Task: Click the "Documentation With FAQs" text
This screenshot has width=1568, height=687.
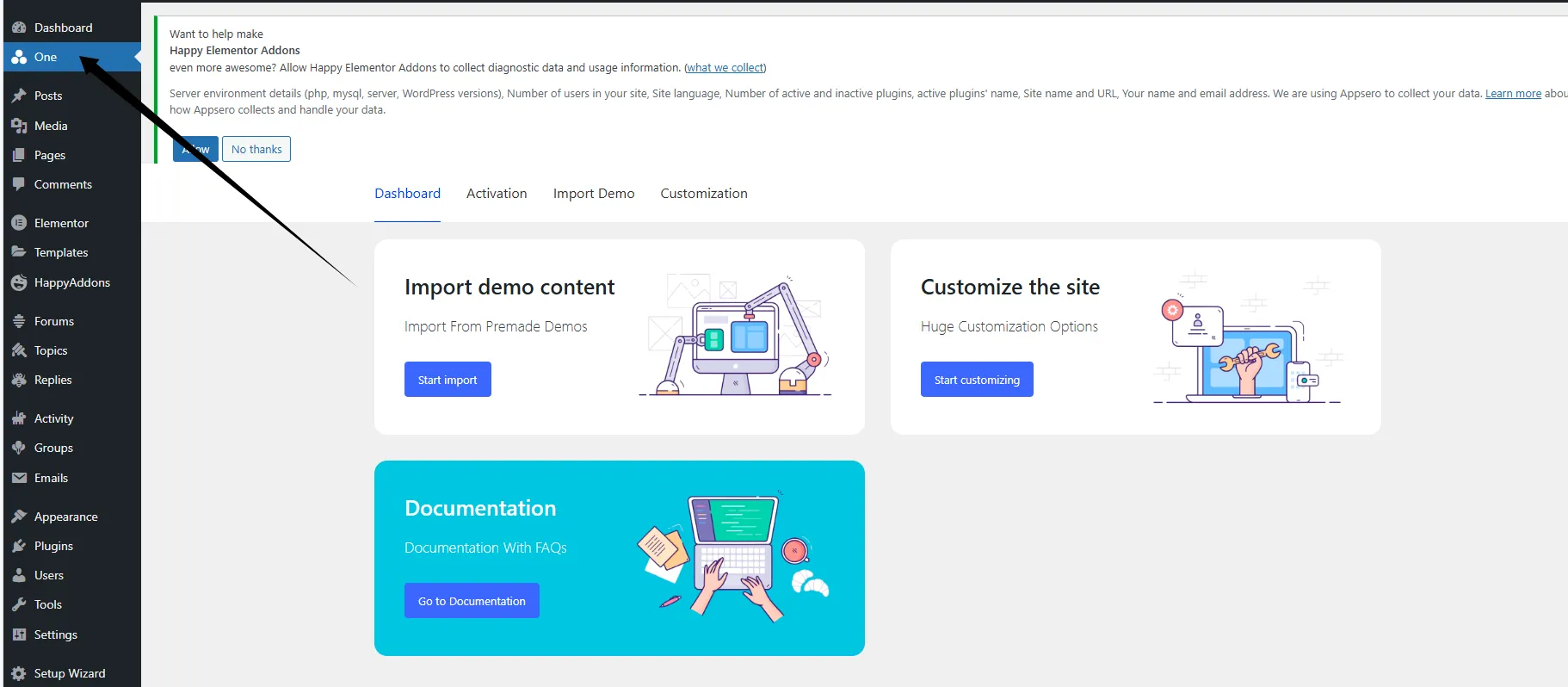Action: pyautogui.click(x=485, y=548)
